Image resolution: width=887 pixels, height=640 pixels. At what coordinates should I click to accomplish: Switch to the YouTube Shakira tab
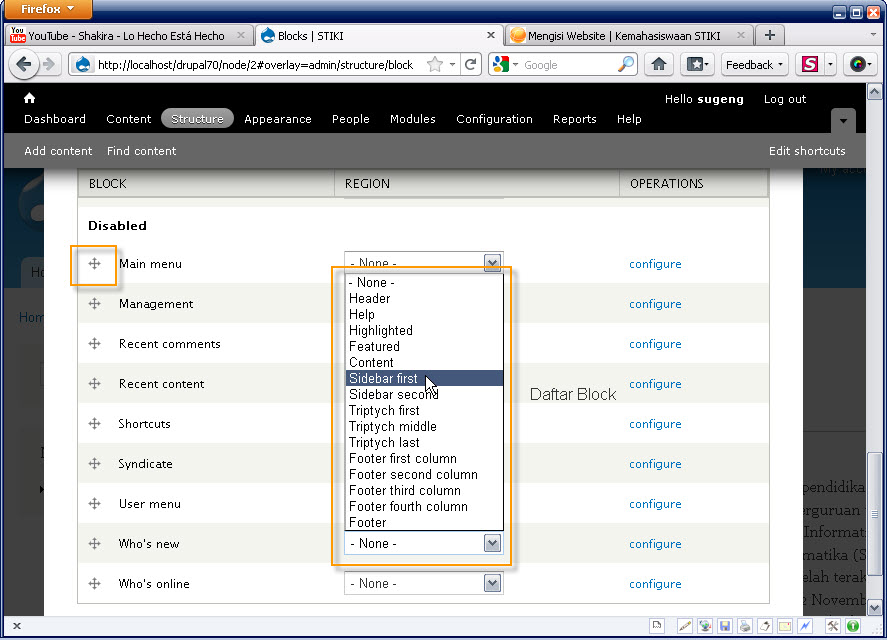[126, 36]
